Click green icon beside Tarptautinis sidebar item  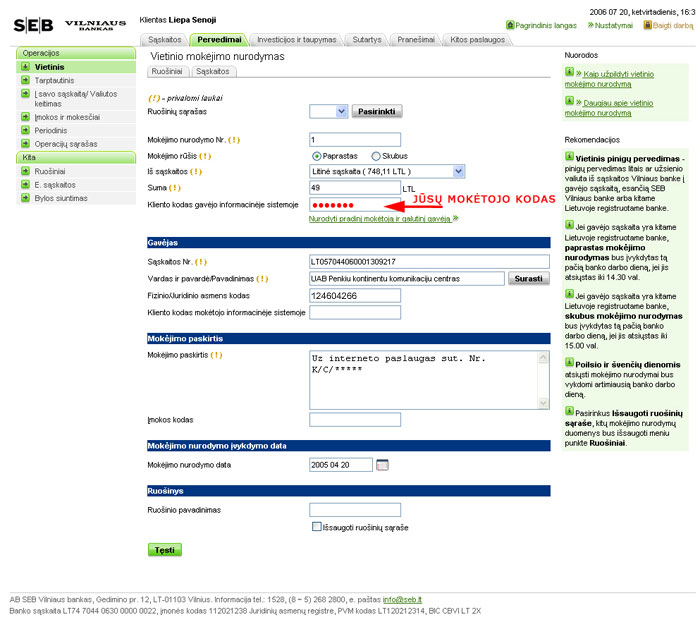[x=25, y=80]
